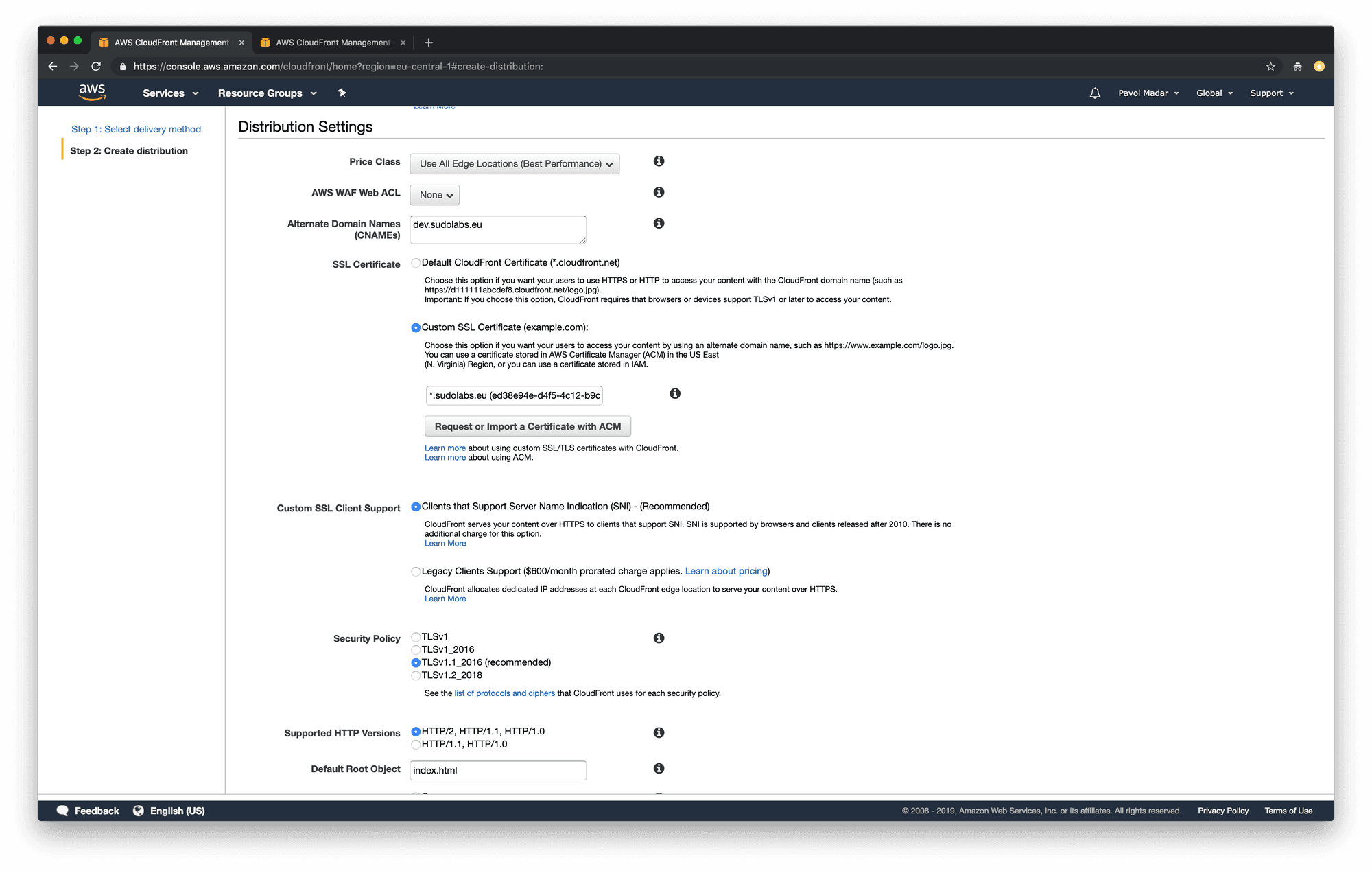Switch to the first AWS CloudFront tab

click(x=171, y=43)
